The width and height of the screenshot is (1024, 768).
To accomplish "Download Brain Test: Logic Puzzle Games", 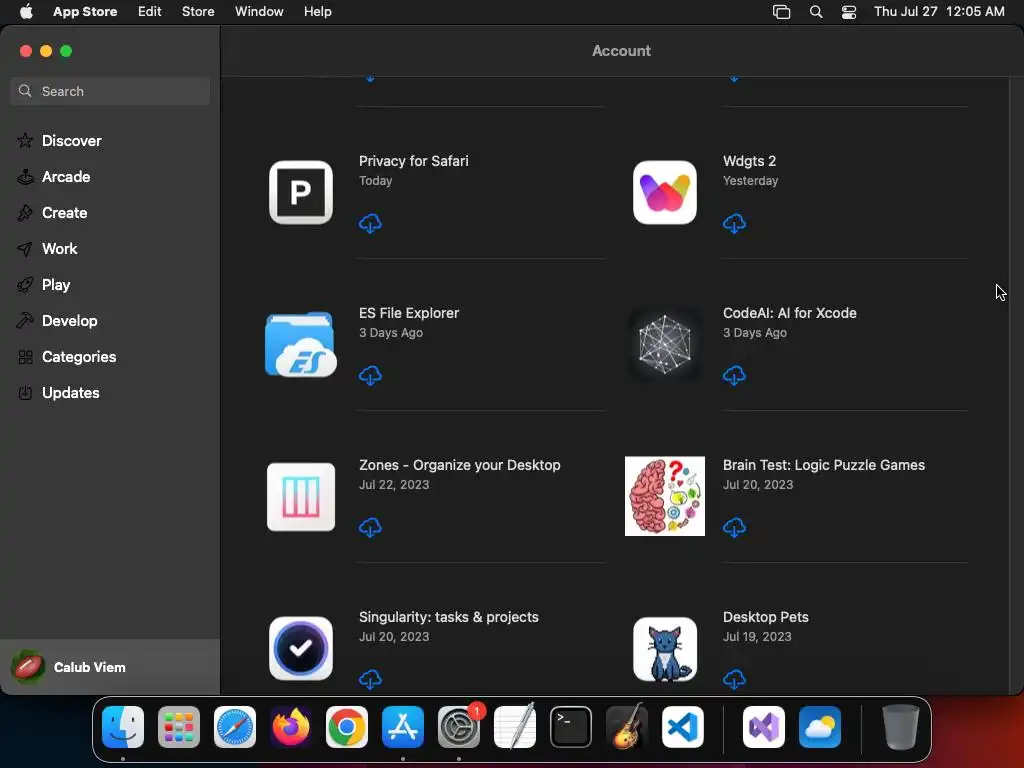I will (x=734, y=527).
